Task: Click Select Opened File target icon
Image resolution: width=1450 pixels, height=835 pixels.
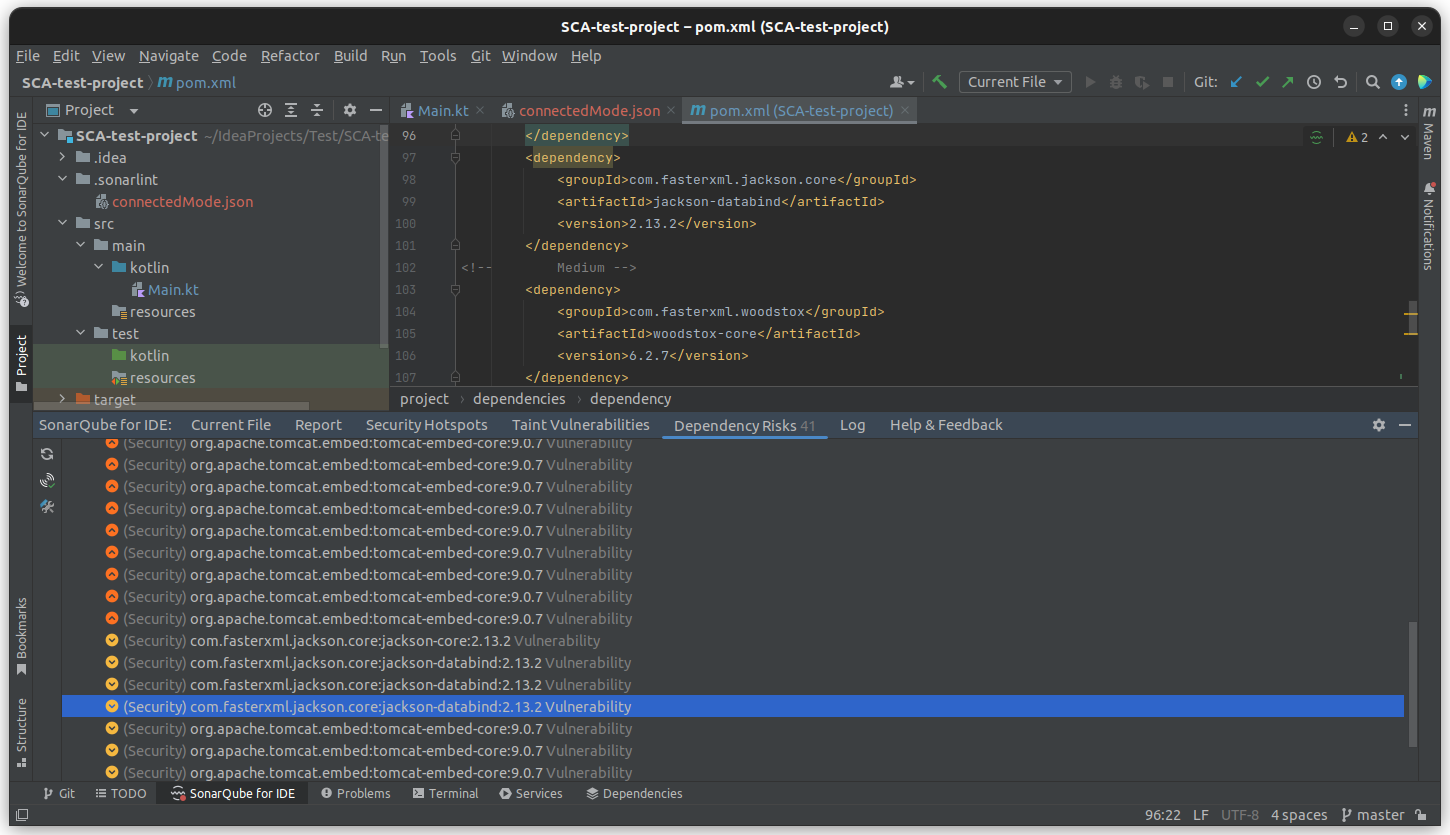Action: point(265,110)
